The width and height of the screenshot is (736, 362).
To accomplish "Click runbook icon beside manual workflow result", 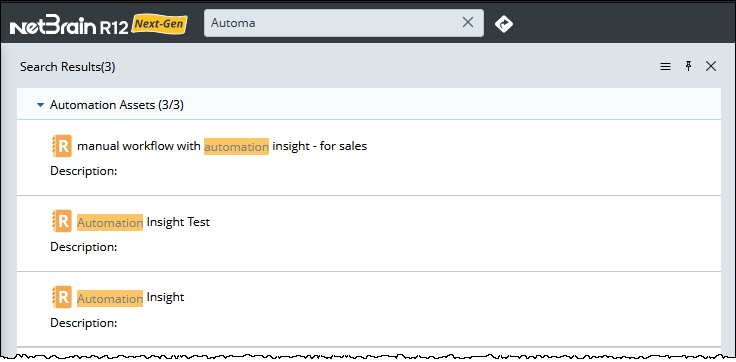I will [61, 146].
